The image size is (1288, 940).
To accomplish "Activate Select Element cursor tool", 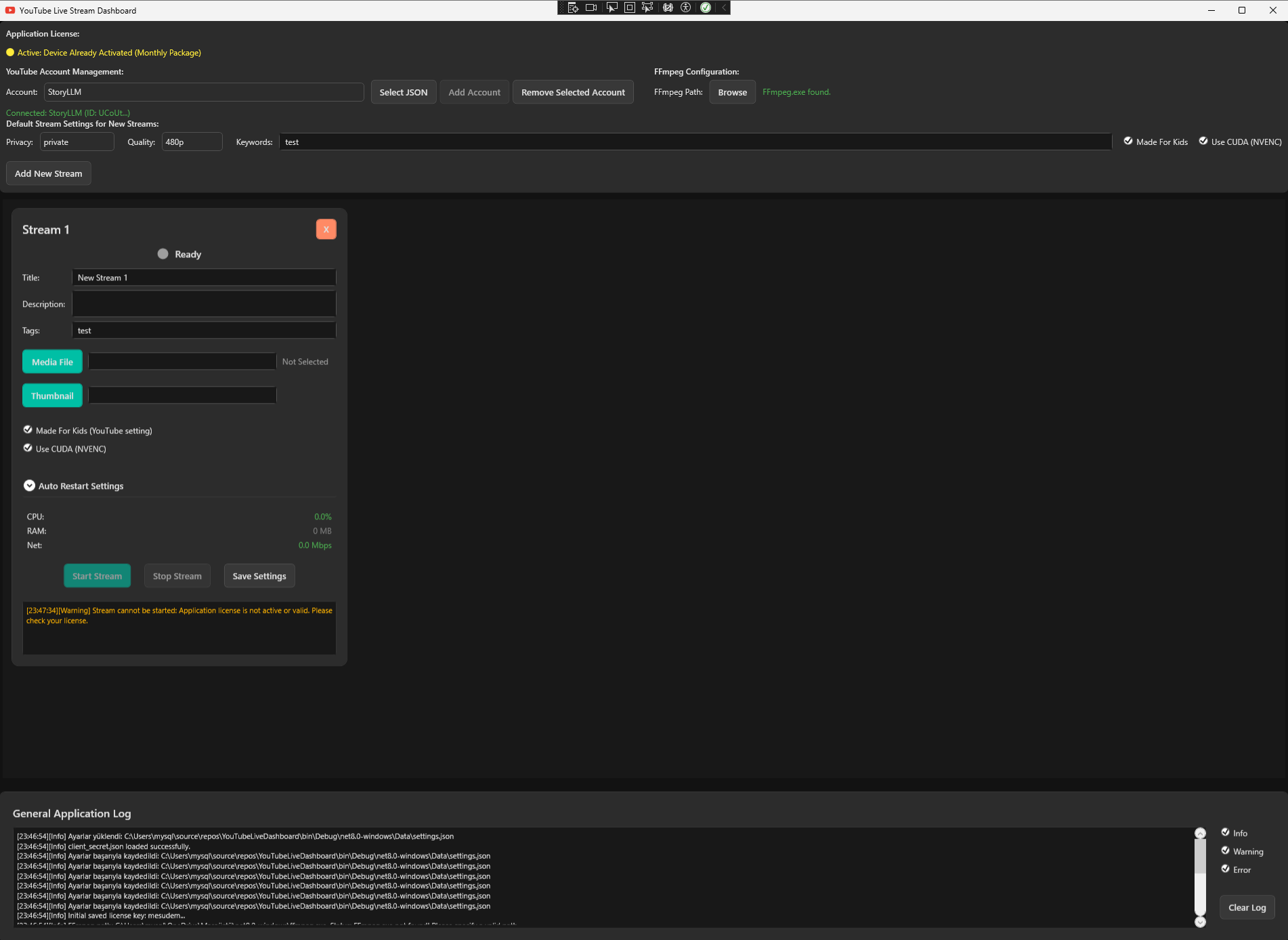I will click(x=611, y=7).
